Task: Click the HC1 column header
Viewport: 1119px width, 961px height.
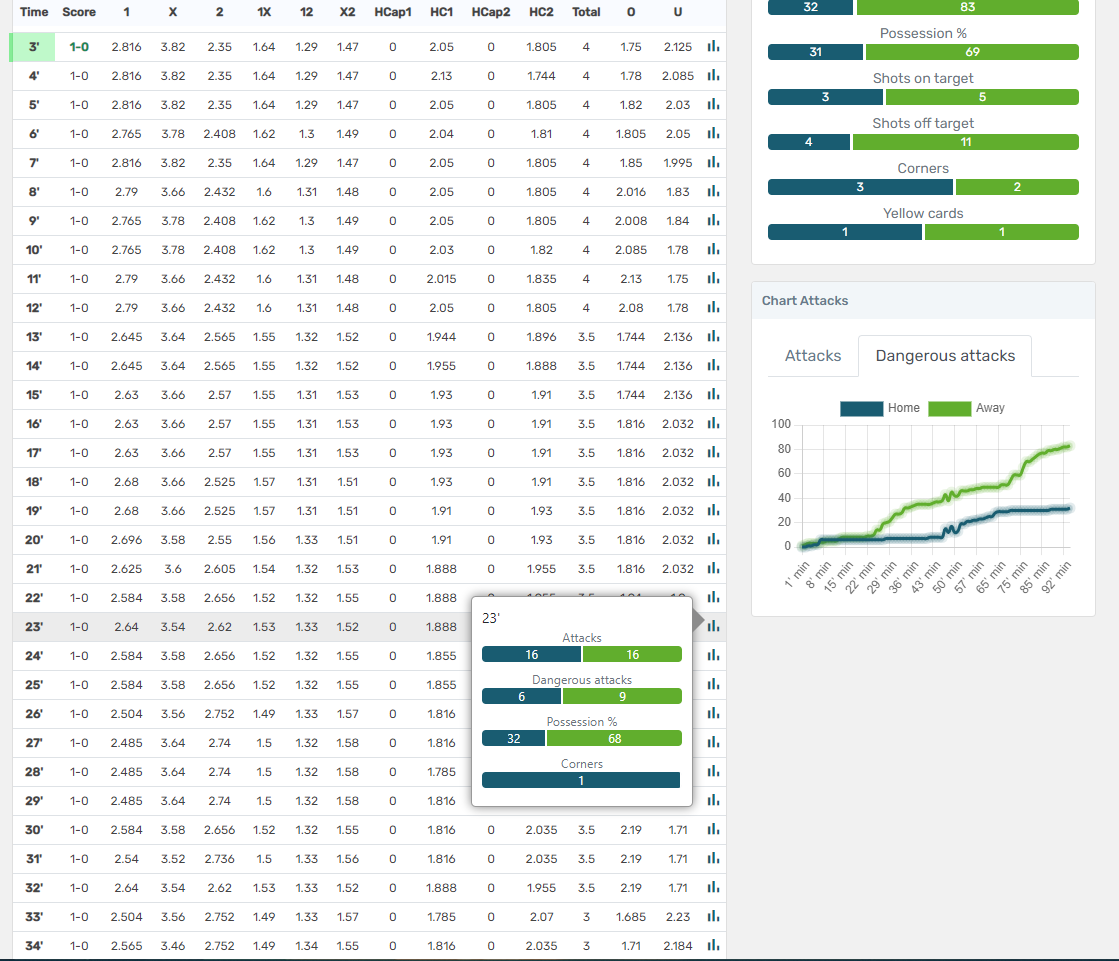Action: tap(441, 12)
